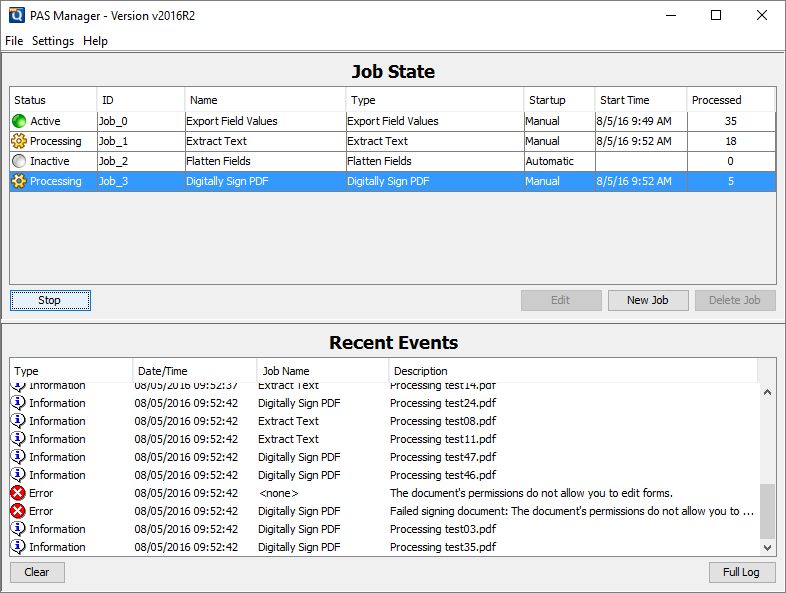Open the Help menu
The image size is (786, 593).
[x=95, y=41]
